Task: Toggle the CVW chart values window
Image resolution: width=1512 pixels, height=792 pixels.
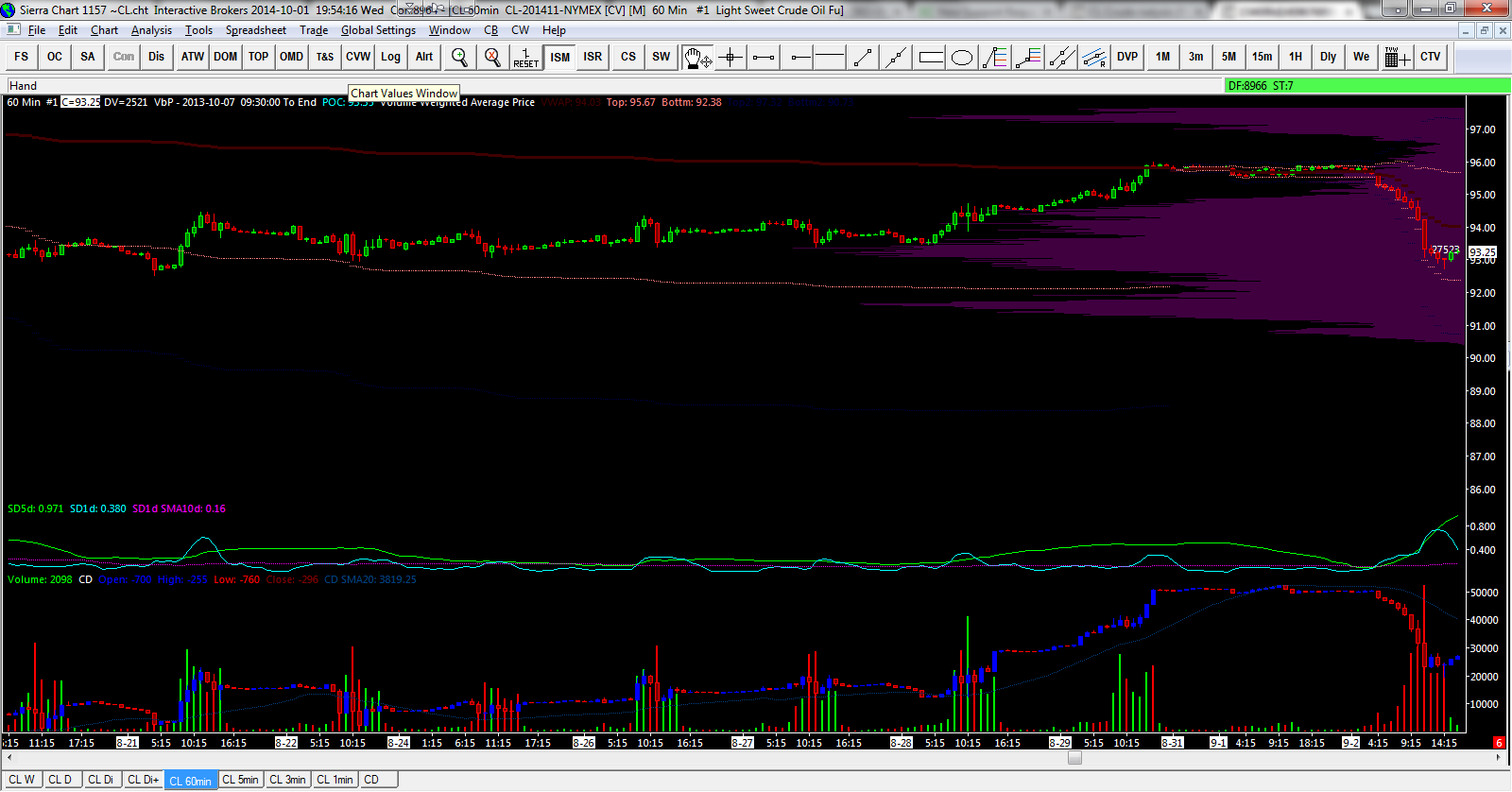Action: 358,57
